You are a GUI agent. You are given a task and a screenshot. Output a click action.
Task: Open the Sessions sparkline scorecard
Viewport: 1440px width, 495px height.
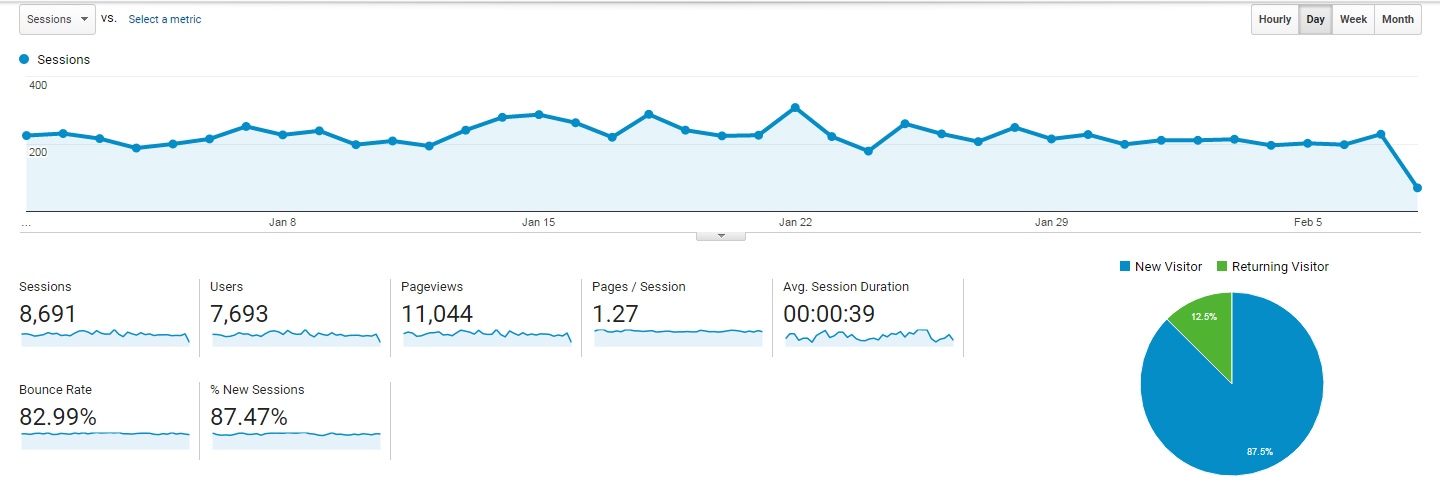point(104,337)
